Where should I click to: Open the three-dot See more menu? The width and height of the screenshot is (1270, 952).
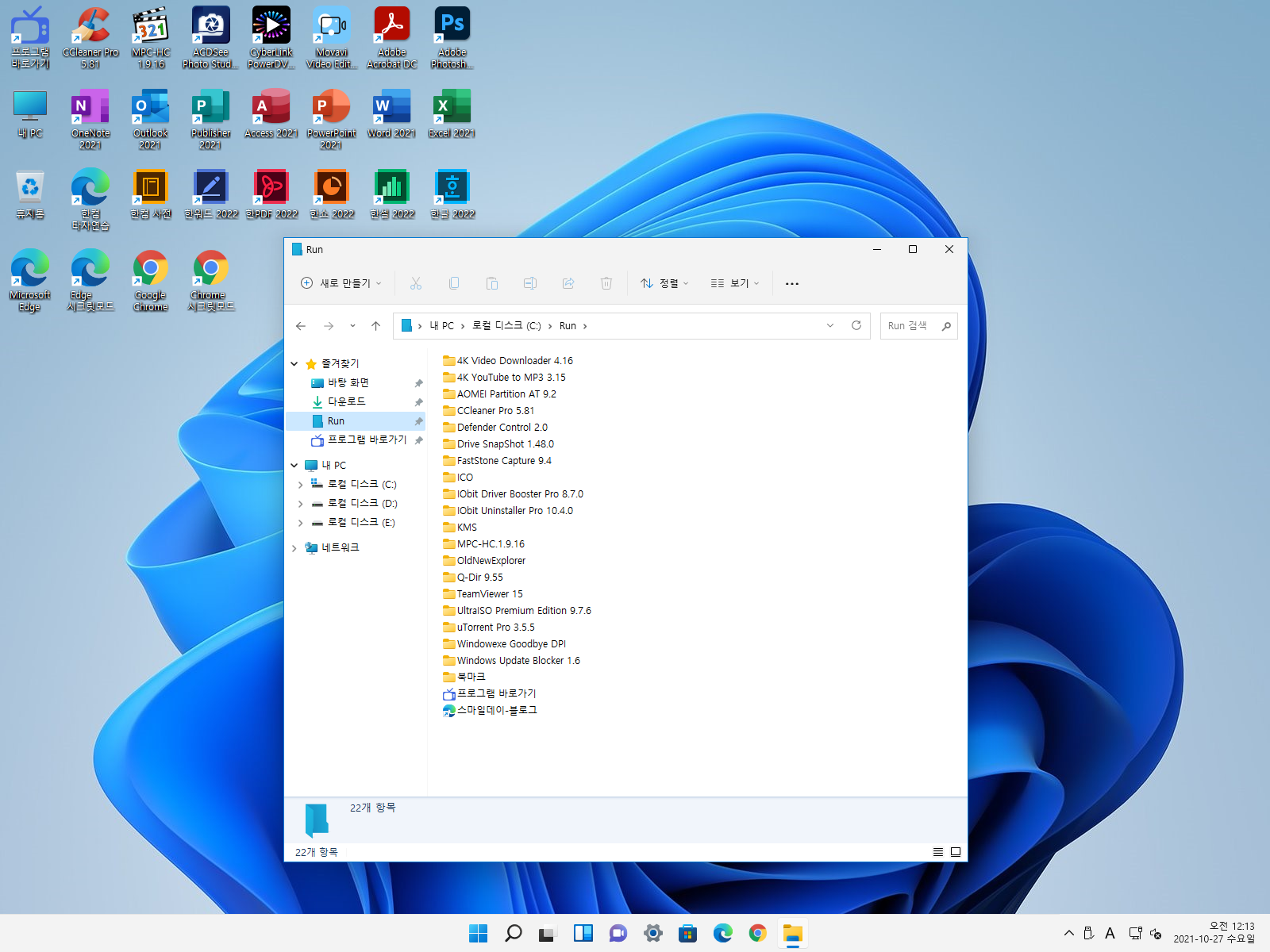792,283
